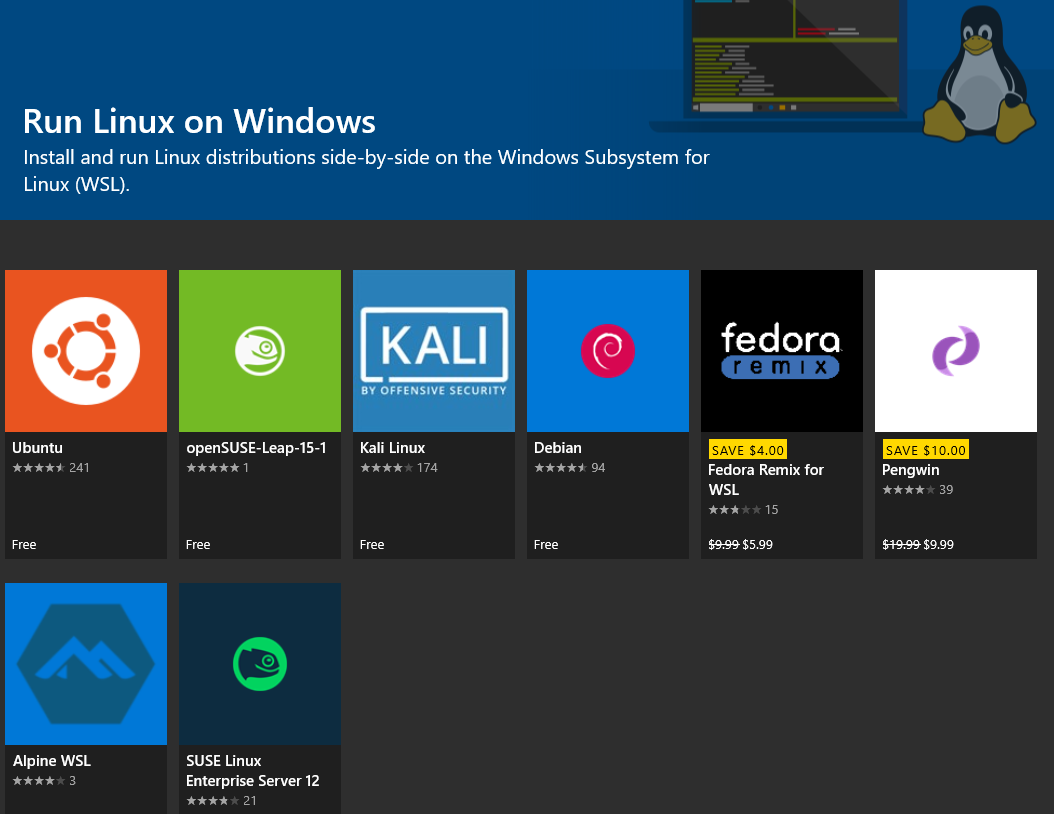This screenshot has height=814, width=1054.
Task: Click the Free price under Kali Linux
Action: 372,544
